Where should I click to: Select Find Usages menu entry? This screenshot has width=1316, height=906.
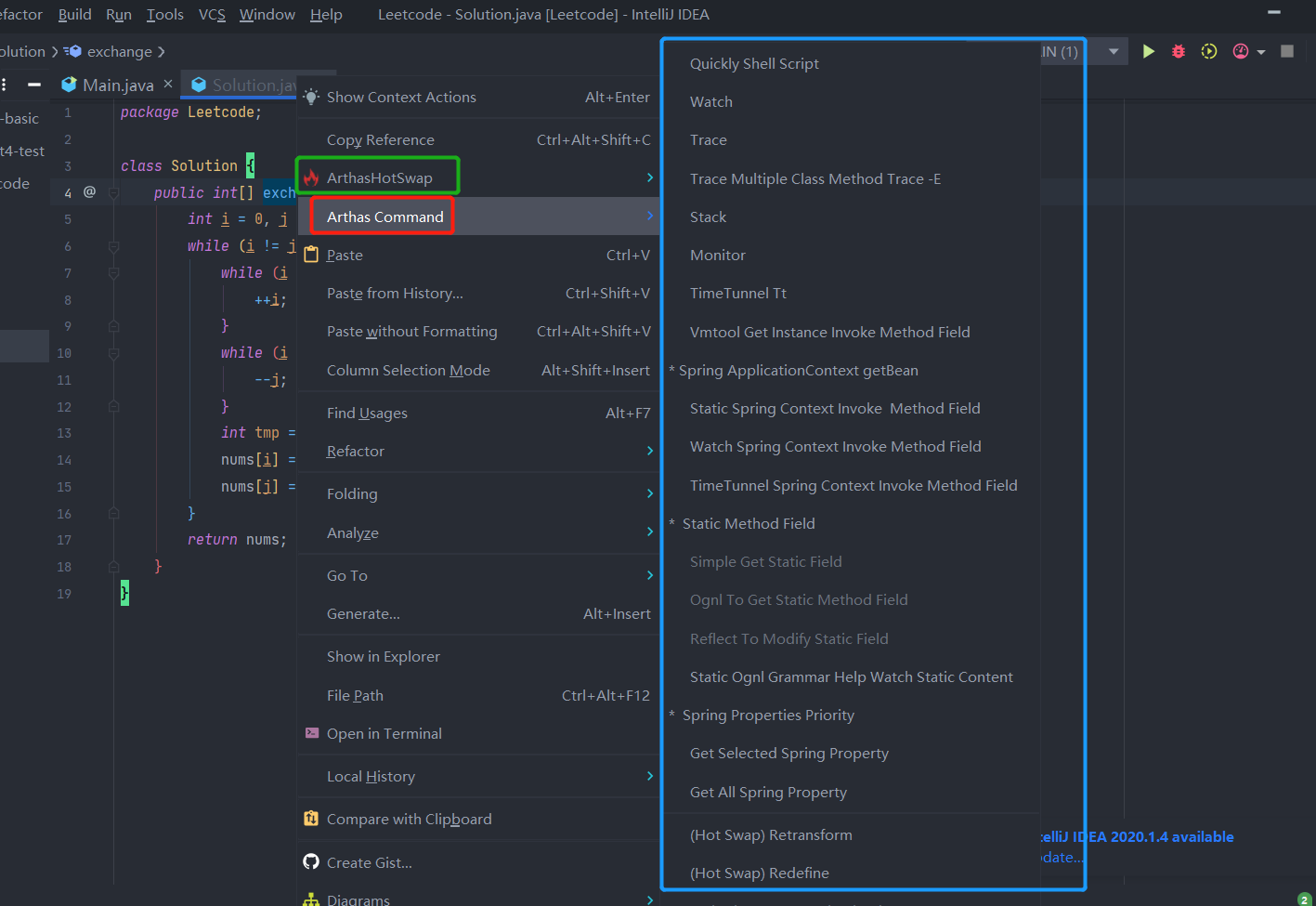pos(478,413)
